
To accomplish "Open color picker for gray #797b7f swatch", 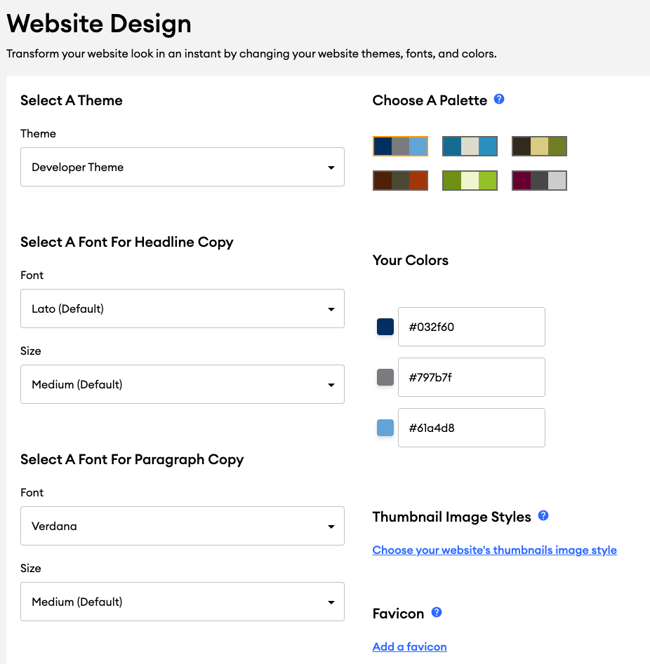I will point(385,377).
